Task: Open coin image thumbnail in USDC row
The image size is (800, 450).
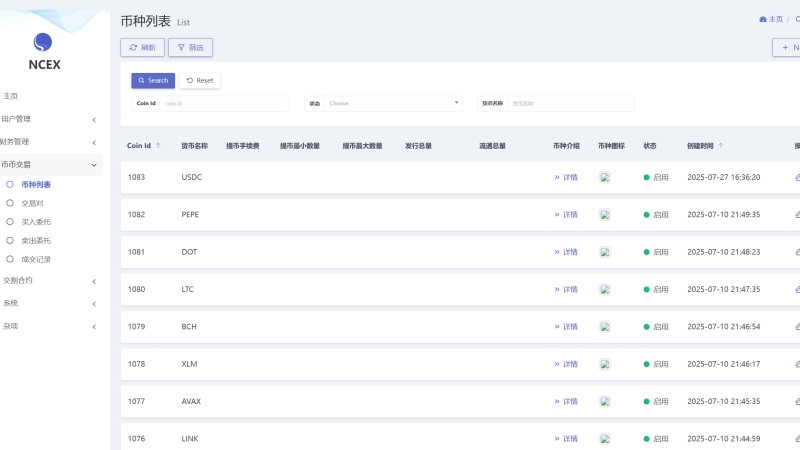Action: 605,178
